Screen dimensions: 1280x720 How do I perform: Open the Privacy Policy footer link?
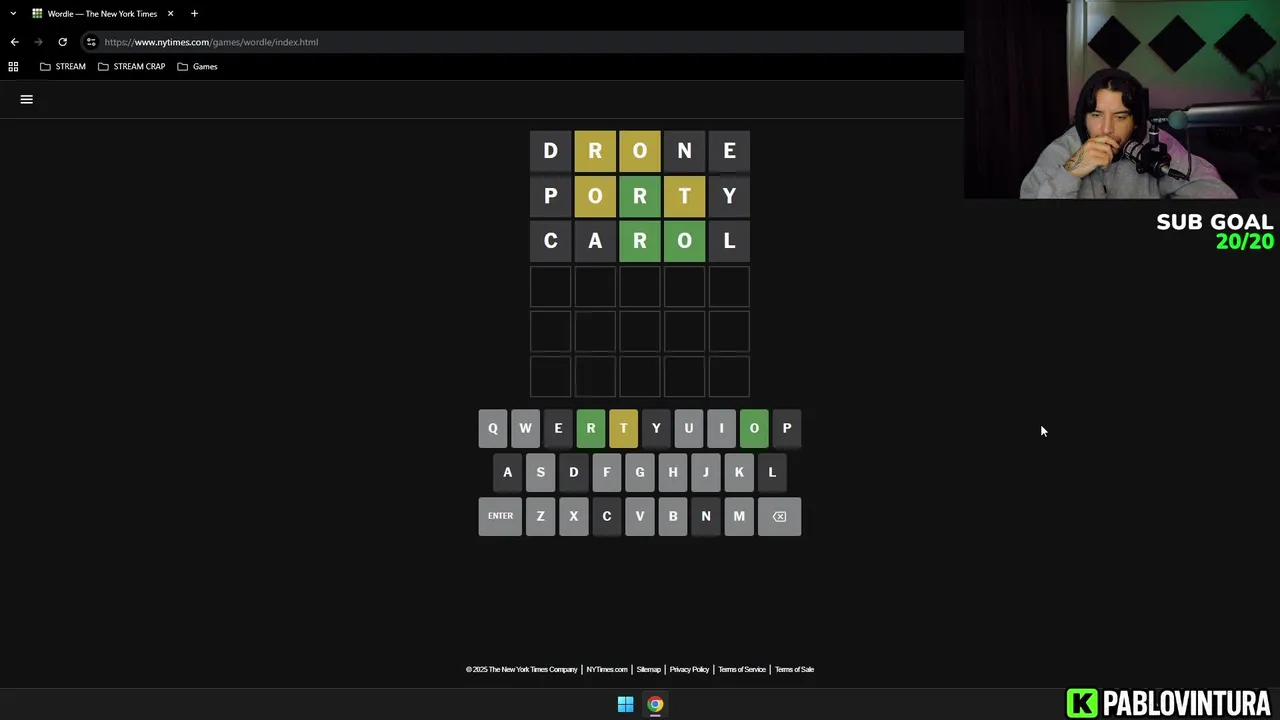pos(689,669)
